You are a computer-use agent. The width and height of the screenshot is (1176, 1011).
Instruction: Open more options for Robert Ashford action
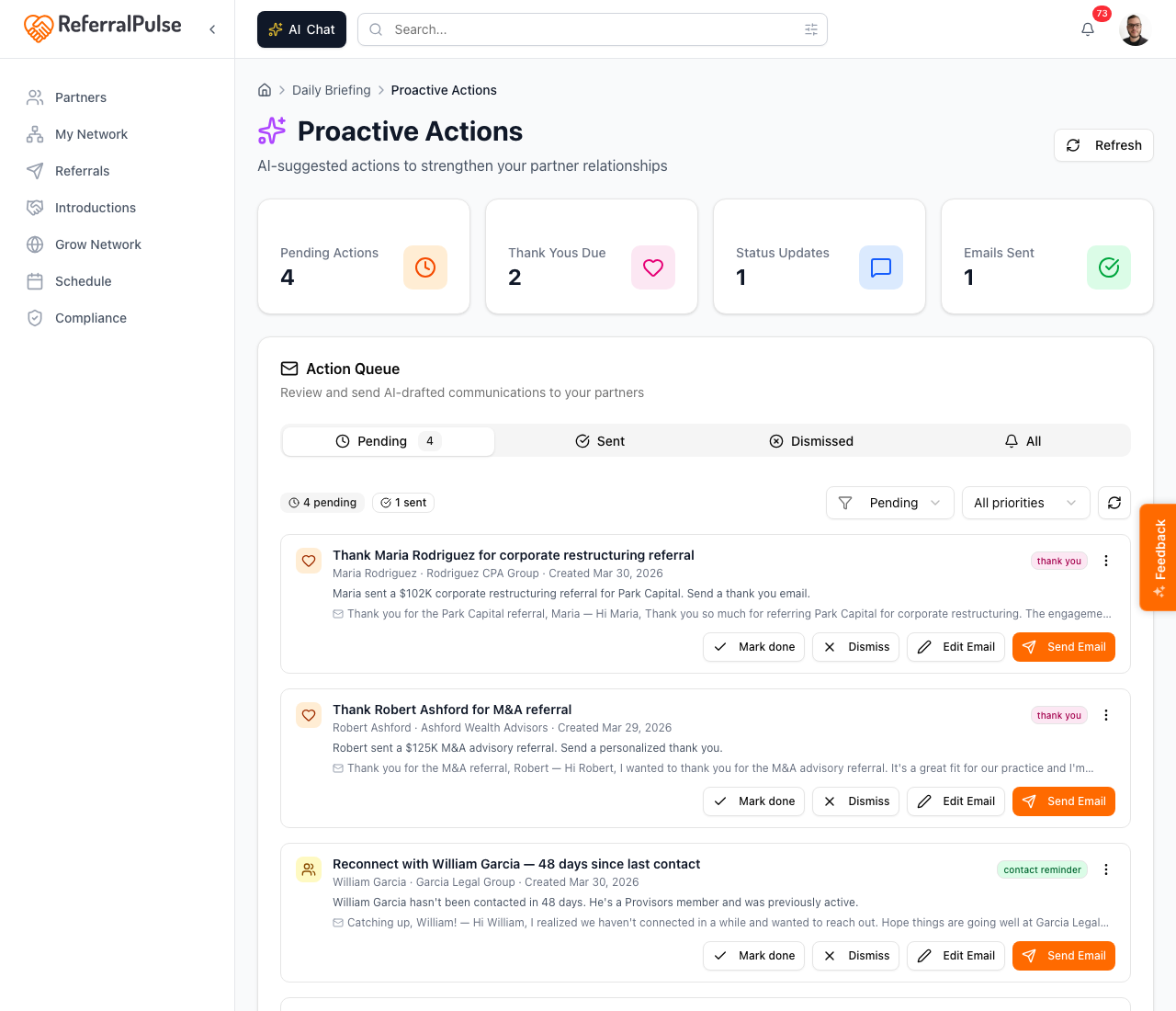pos(1106,715)
